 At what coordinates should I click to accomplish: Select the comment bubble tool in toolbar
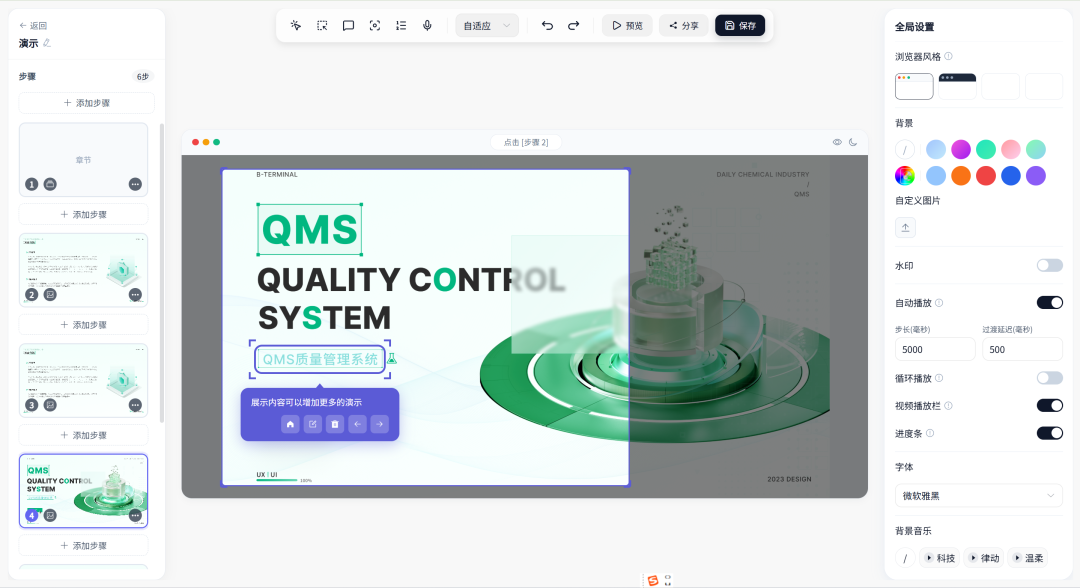(349, 25)
